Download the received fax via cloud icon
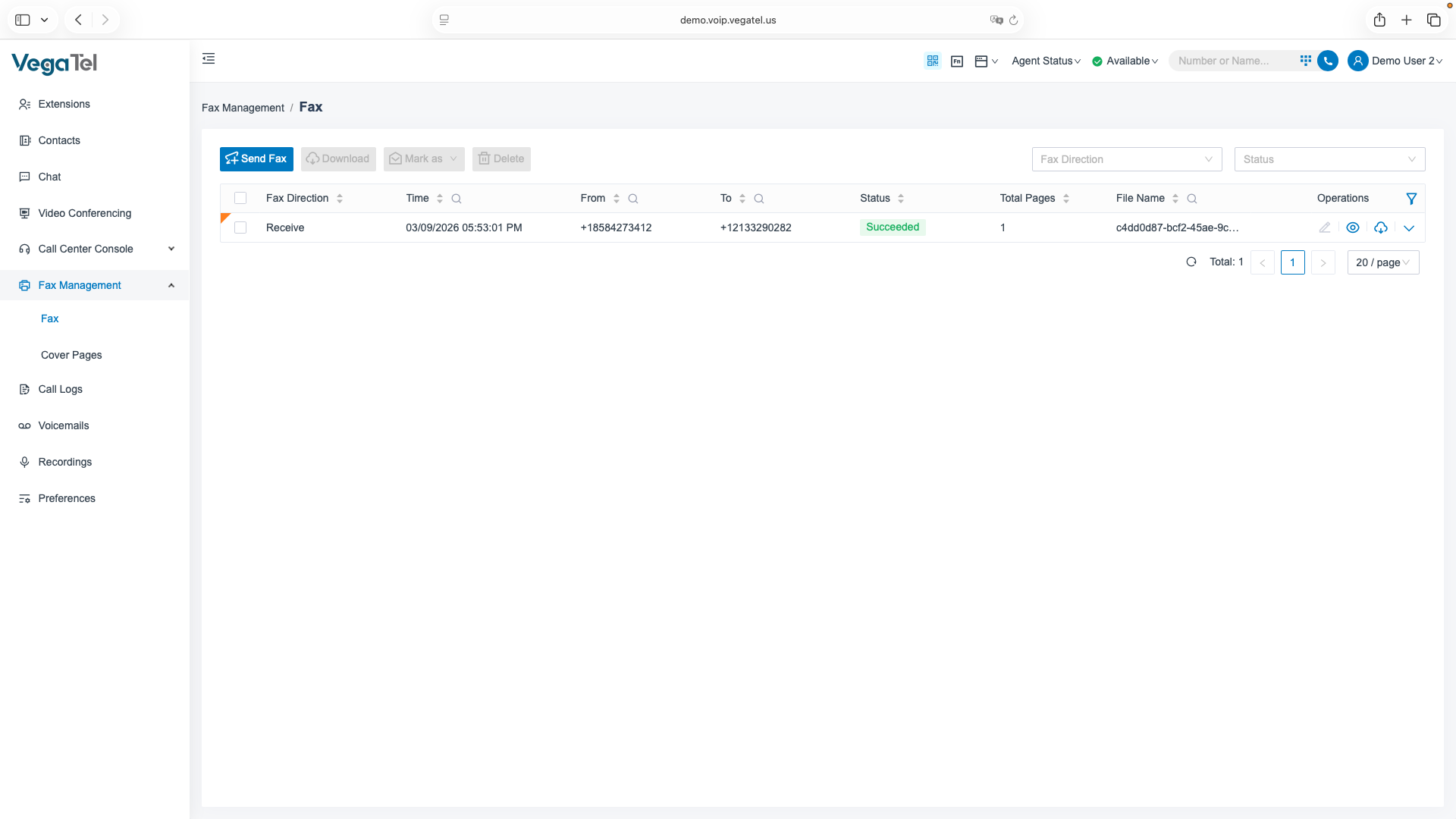1456x819 pixels. point(1380,227)
